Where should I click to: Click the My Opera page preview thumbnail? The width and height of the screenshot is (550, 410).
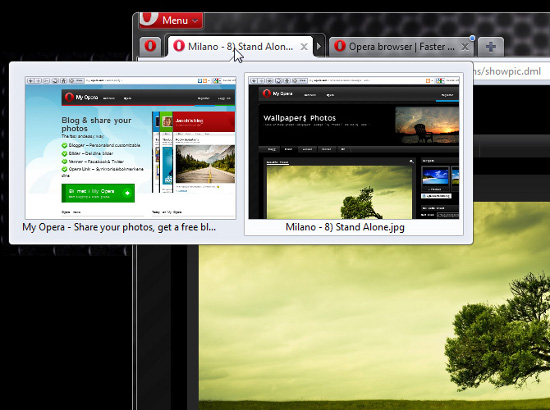click(130, 147)
